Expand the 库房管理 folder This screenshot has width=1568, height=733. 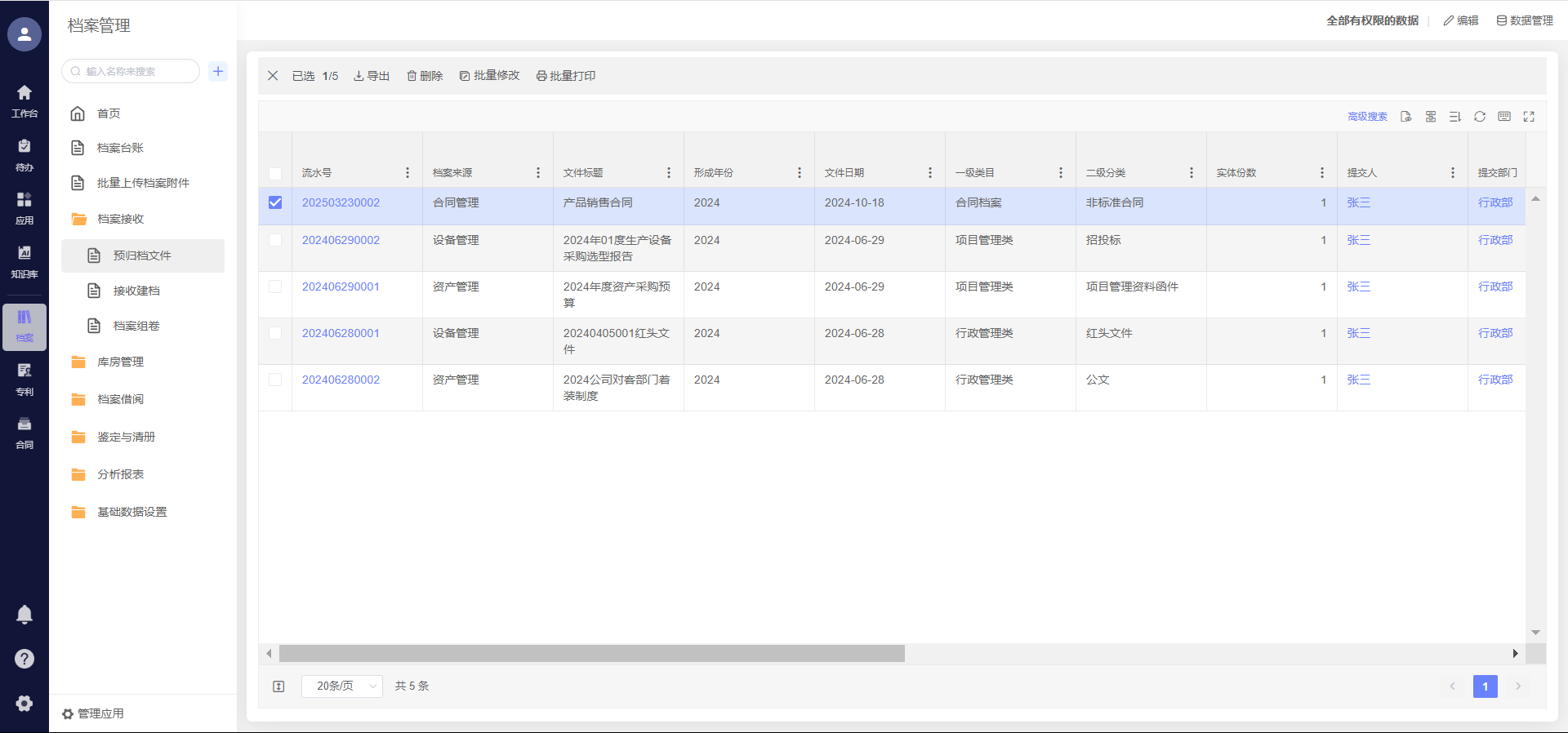click(x=120, y=362)
